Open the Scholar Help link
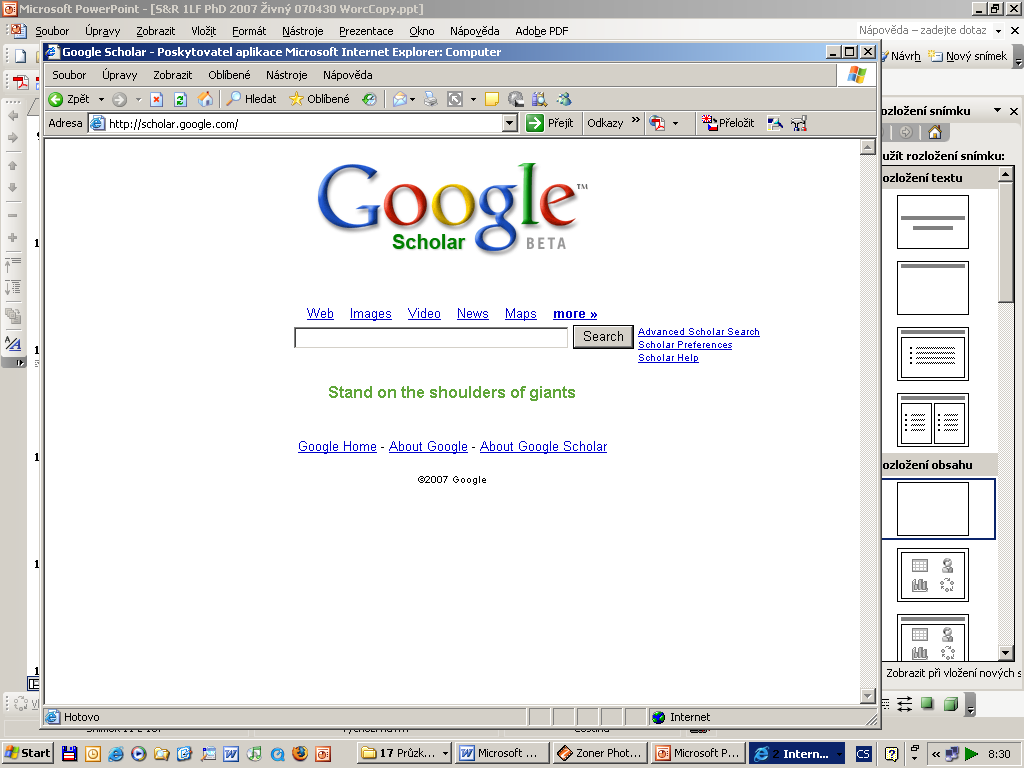The height and width of the screenshot is (768, 1024). tap(668, 358)
